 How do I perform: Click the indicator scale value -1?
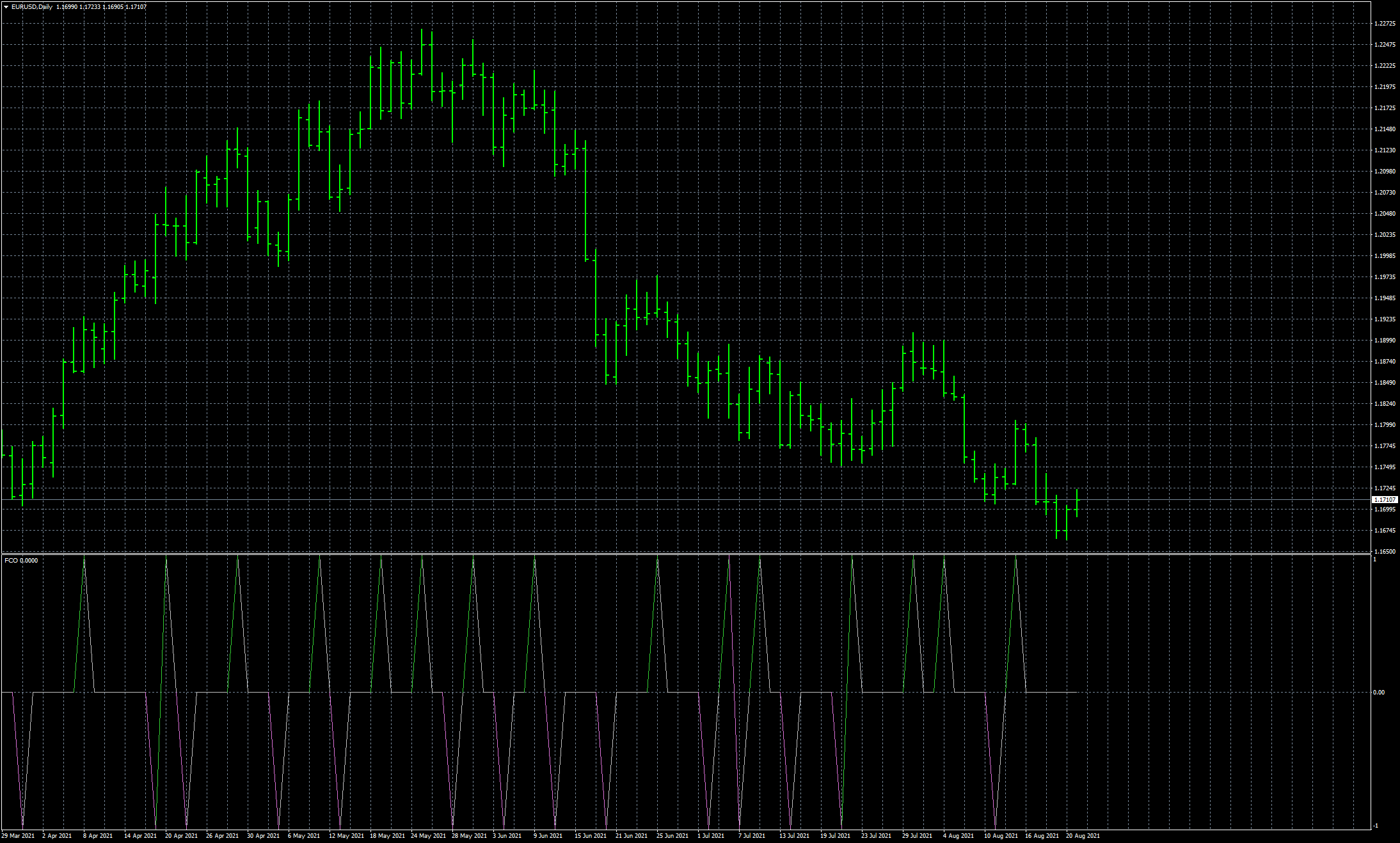[x=1376, y=826]
